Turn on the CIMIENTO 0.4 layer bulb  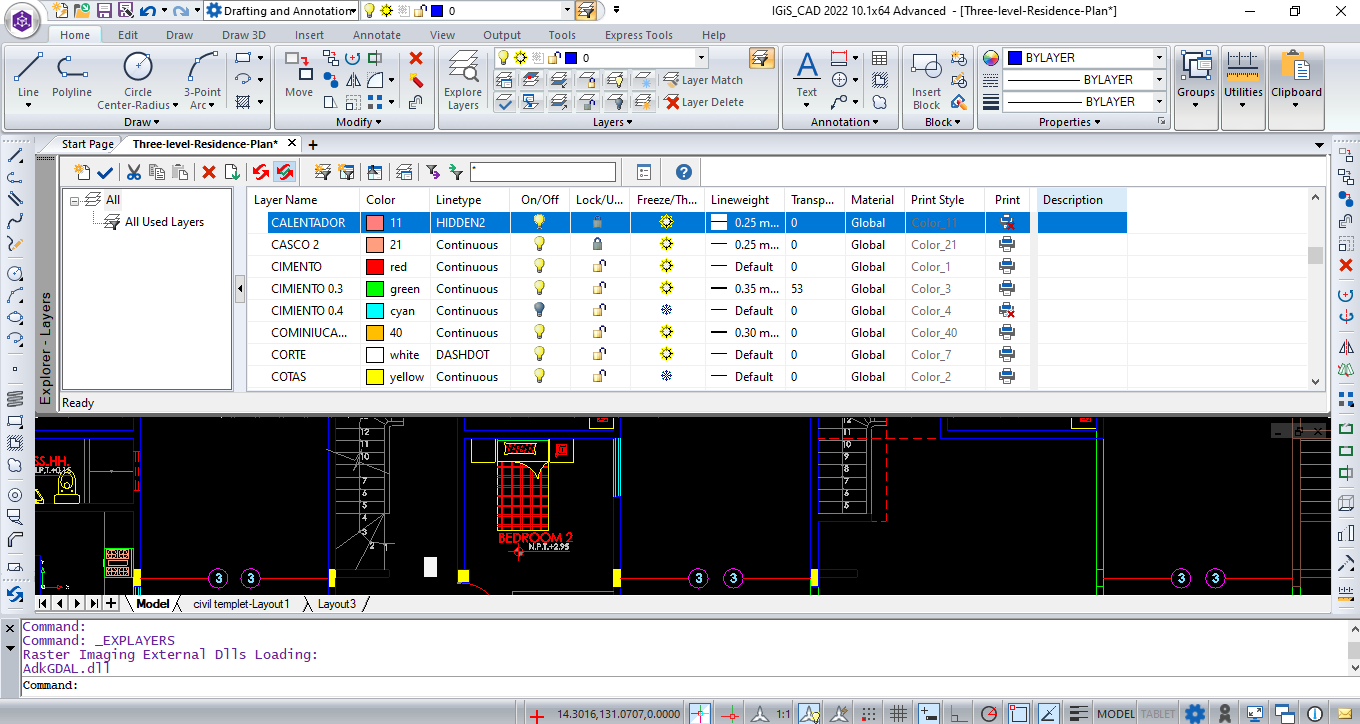tap(539, 311)
